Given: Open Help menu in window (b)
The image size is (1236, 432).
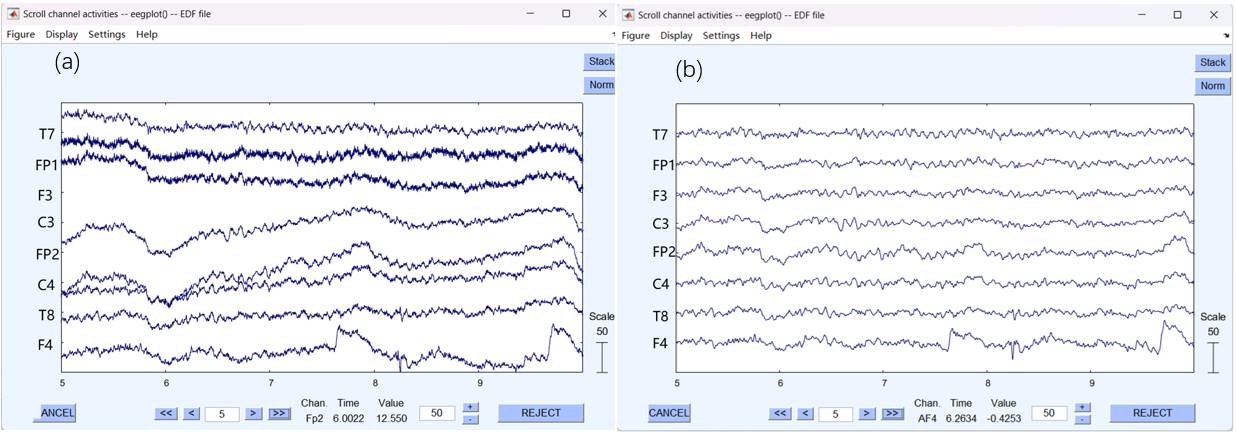Looking at the screenshot, I should pyautogui.click(x=761, y=35).
